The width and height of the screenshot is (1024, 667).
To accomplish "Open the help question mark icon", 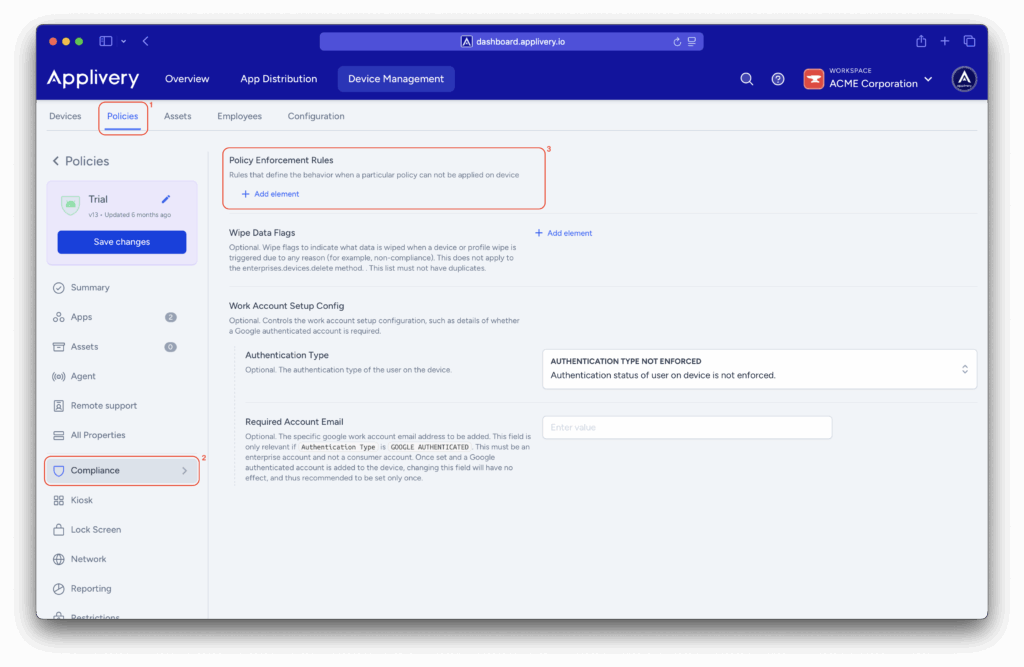I will pyautogui.click(x=778, y=79).
